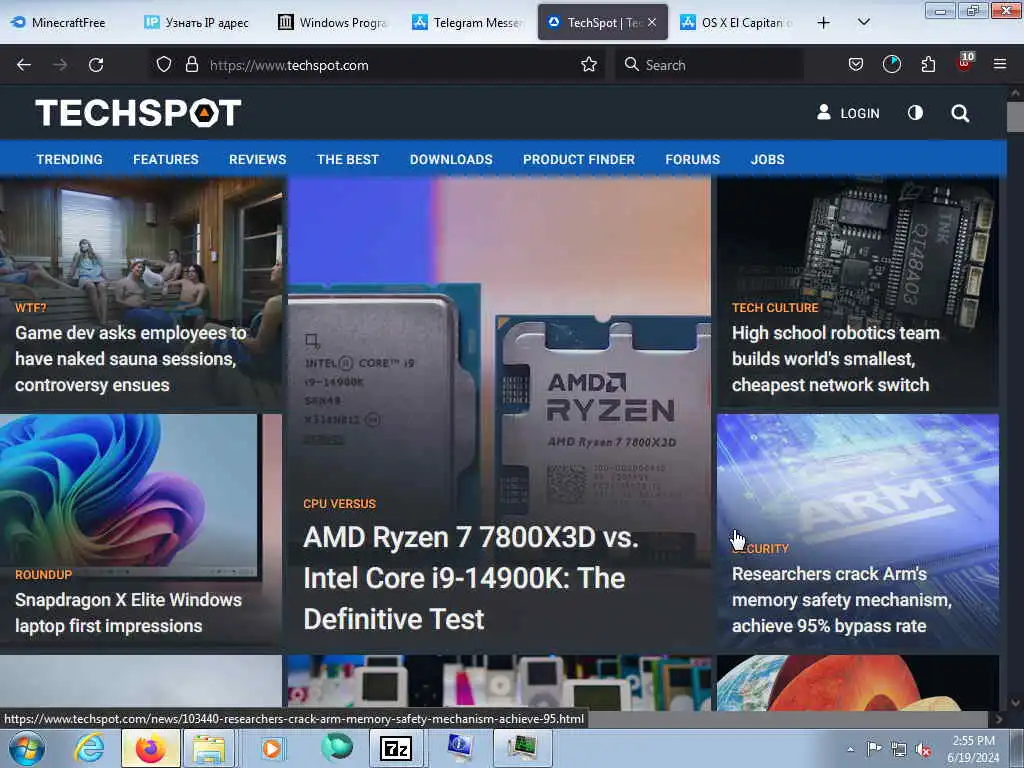Open the clock showing 2:55 PM
Image resolution: width=1024 pixels, height=768 pixels.
(973, 749)
